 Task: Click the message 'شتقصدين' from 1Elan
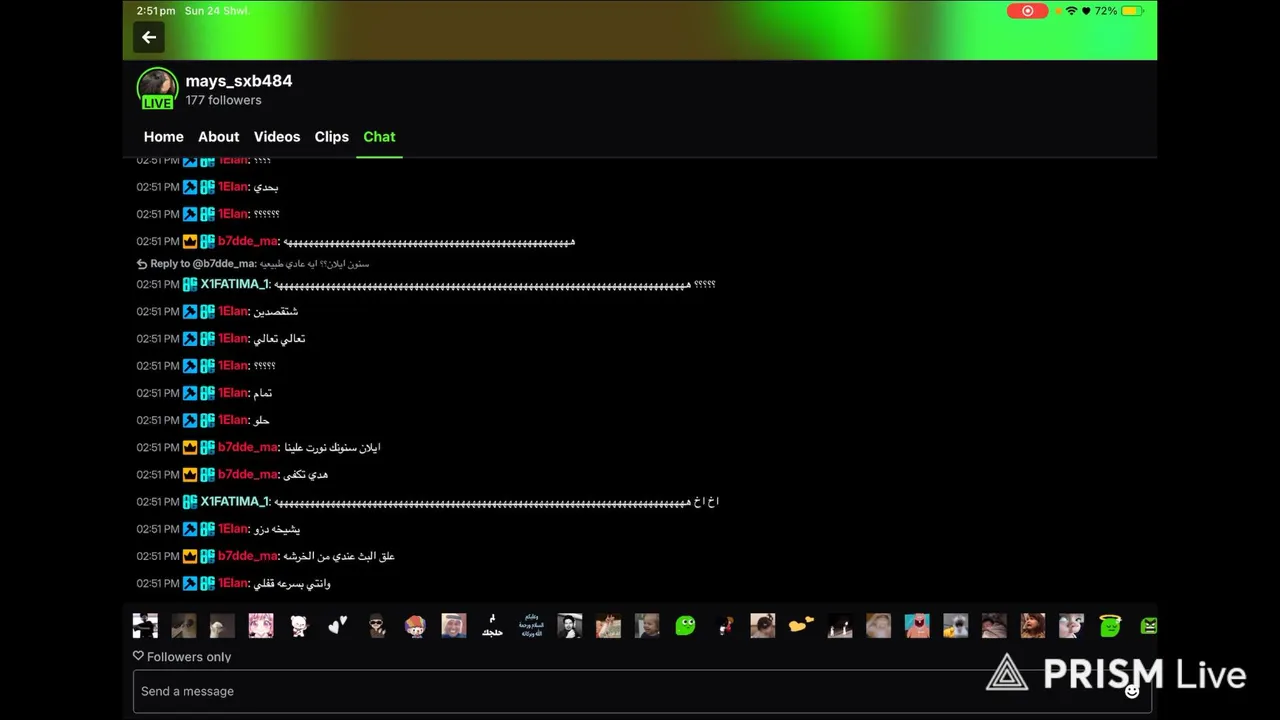coord(275,312)
